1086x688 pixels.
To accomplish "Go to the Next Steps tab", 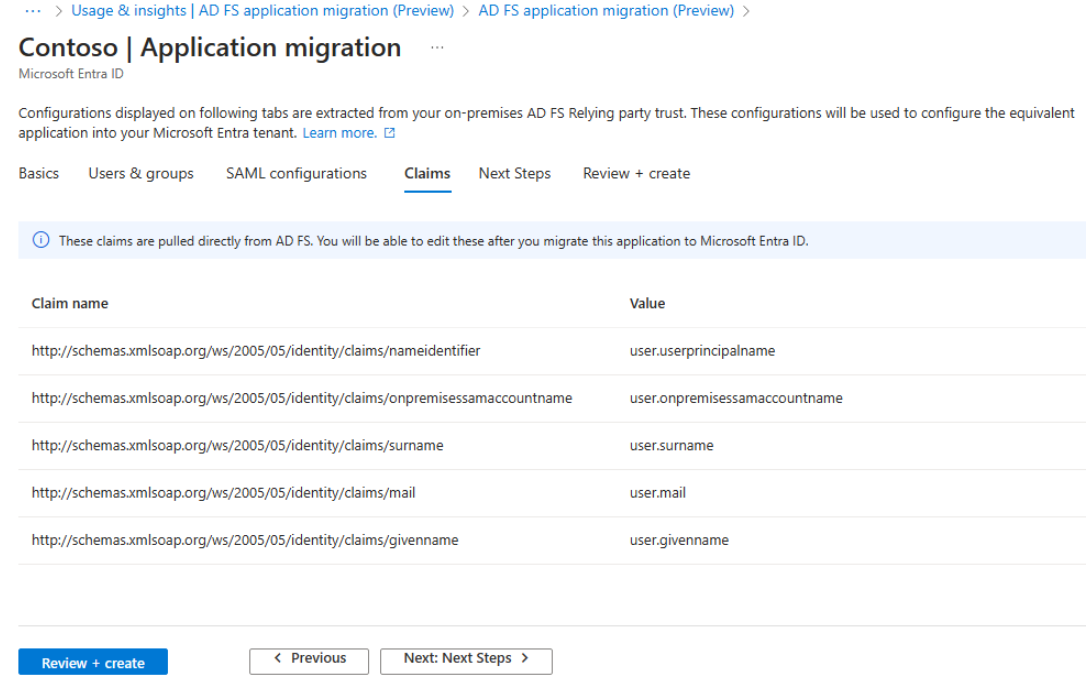I will pos(515,173).
